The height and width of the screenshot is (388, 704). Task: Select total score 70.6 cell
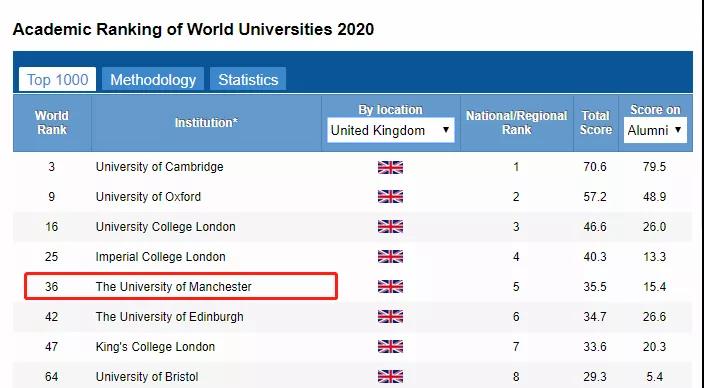[595, 167]
